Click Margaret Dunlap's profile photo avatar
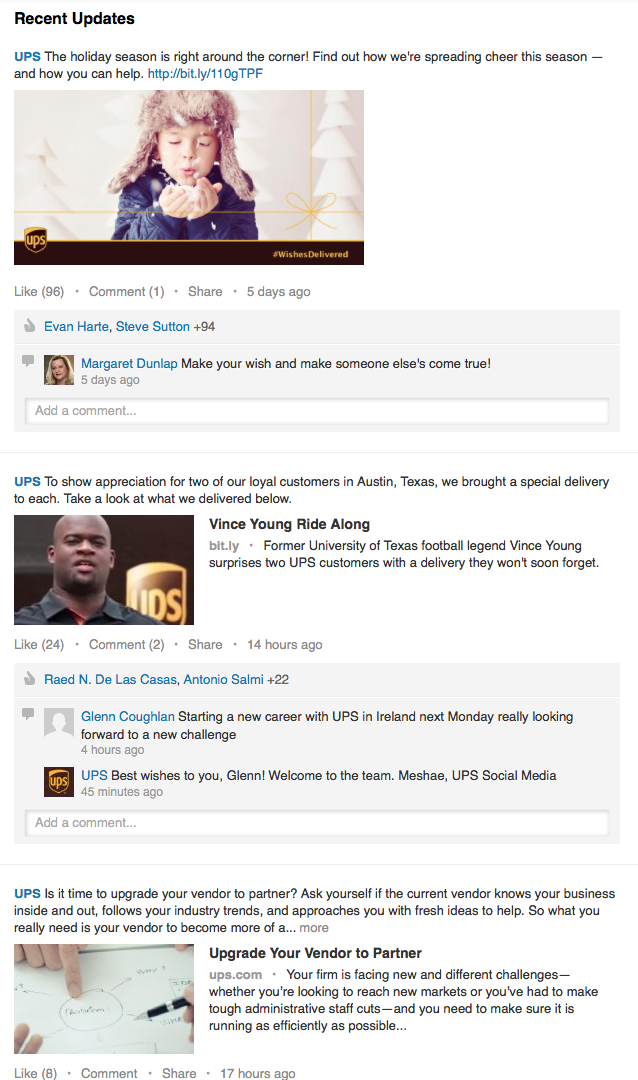 (59, 370)
